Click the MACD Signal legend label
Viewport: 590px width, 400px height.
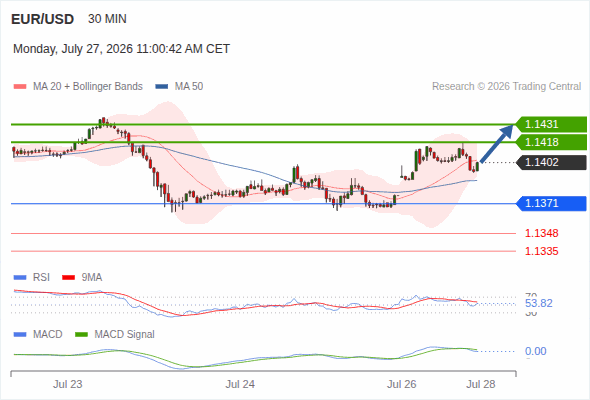(x=125, y=335)
